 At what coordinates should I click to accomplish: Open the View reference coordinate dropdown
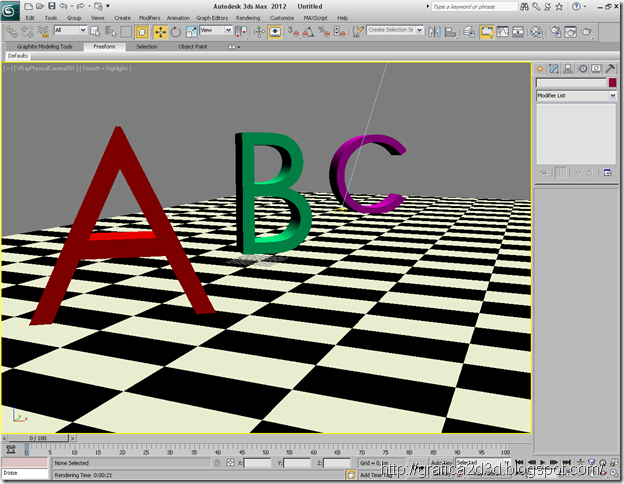[216, 30]
